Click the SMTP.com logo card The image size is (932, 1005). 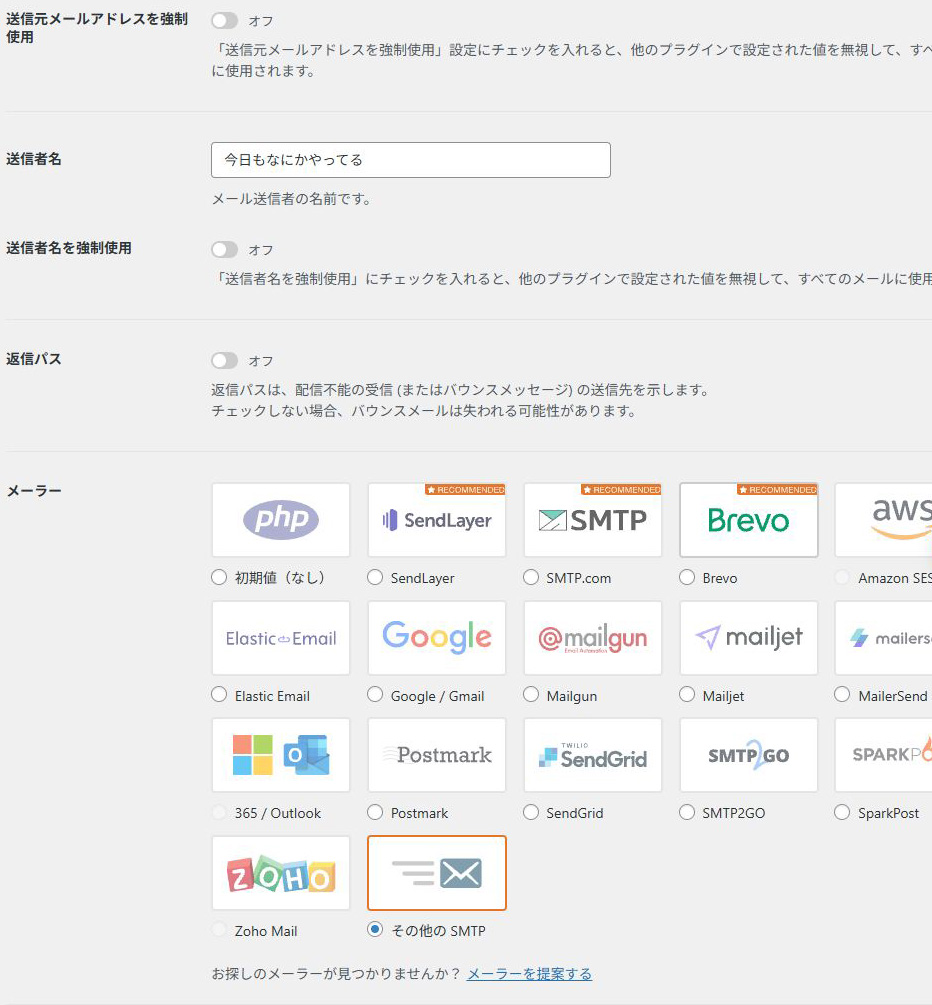[x=593, y=520]
